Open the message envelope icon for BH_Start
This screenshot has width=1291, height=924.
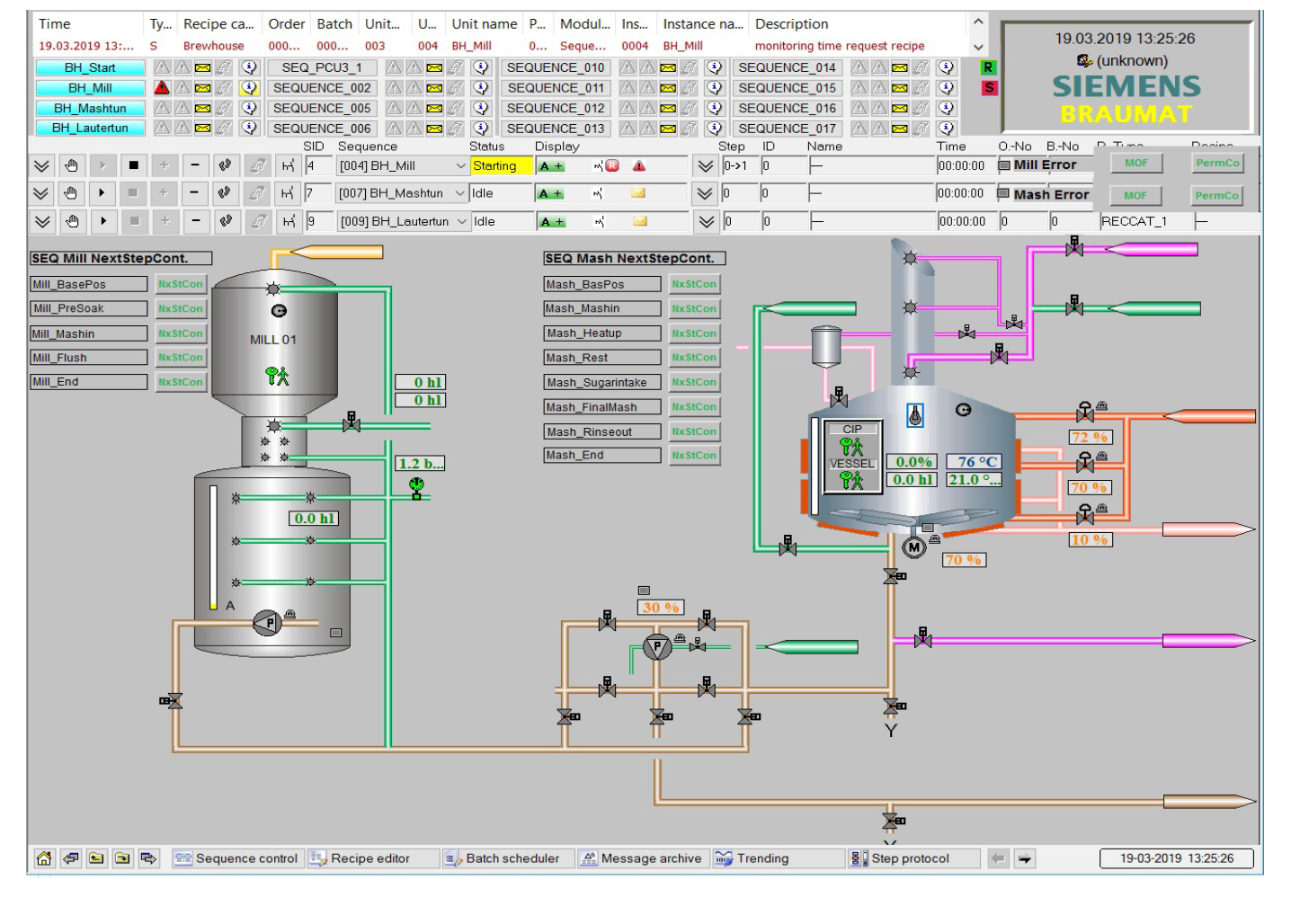pyautogui.click(x=203, y=67)
